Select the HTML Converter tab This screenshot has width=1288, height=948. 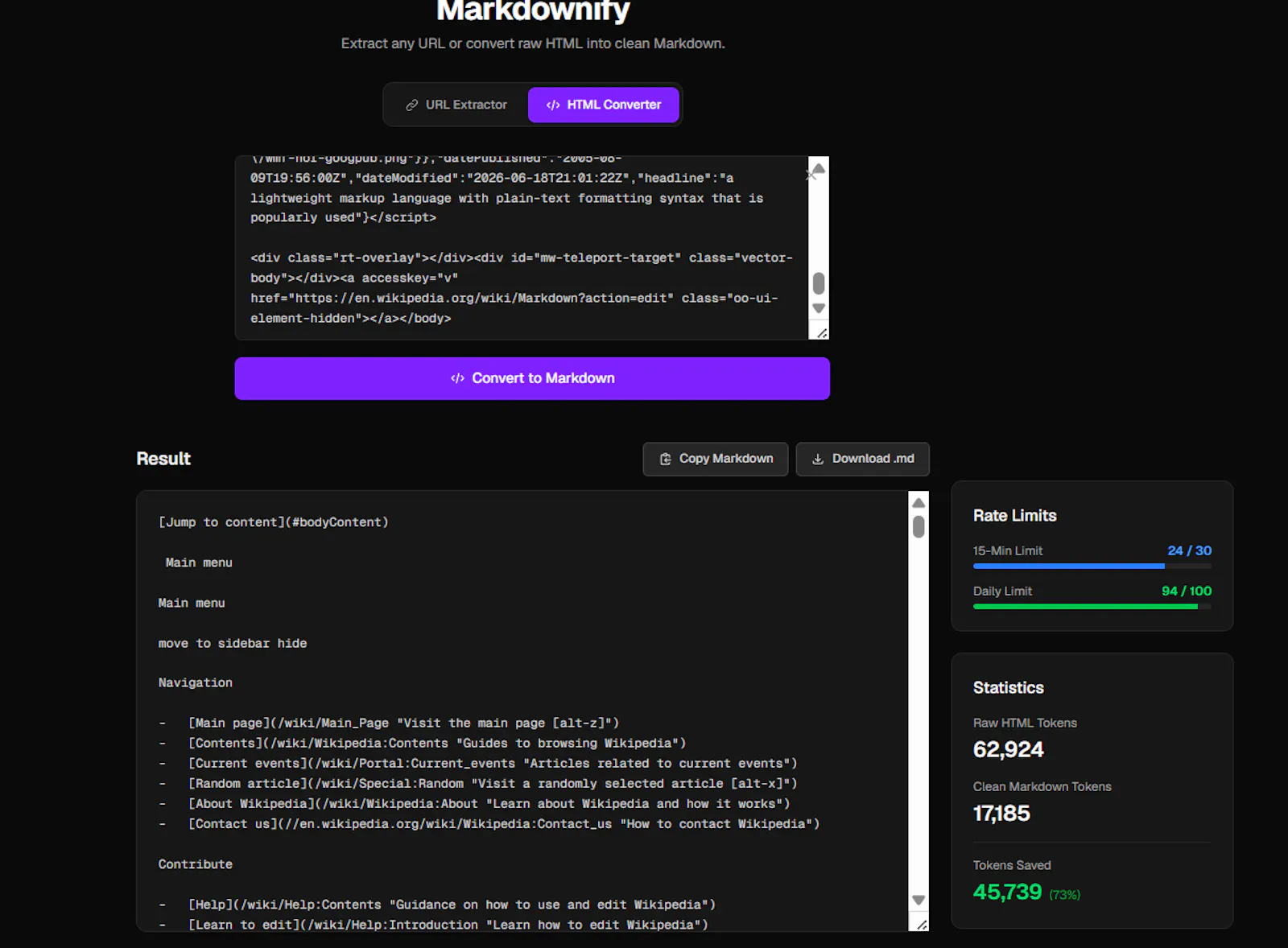pos(604,105)
